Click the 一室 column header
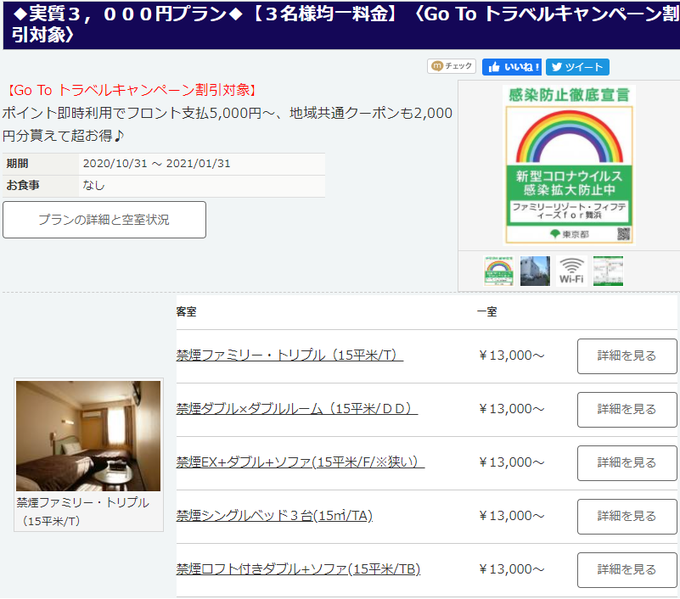 [x=487, y=311]
